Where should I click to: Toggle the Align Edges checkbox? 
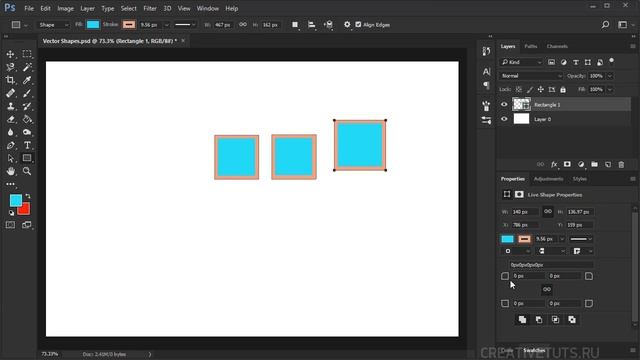(x=358, y=24)
